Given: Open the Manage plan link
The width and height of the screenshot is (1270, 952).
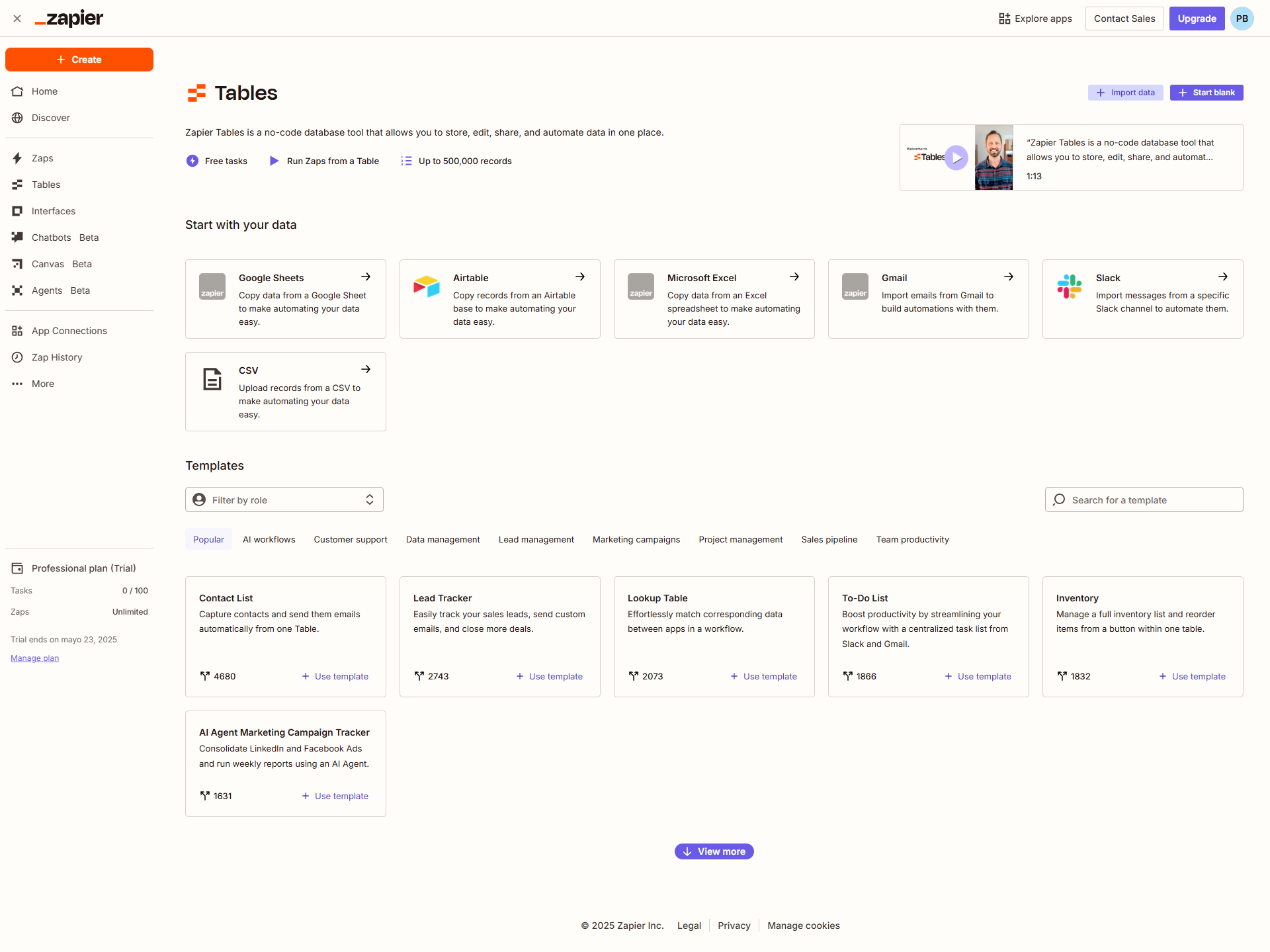Looking at the screenshot, I should tap(34, 658).
